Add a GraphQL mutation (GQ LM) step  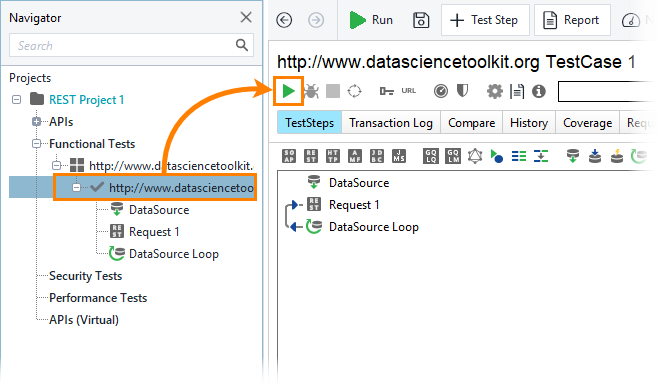pos(453,156)
